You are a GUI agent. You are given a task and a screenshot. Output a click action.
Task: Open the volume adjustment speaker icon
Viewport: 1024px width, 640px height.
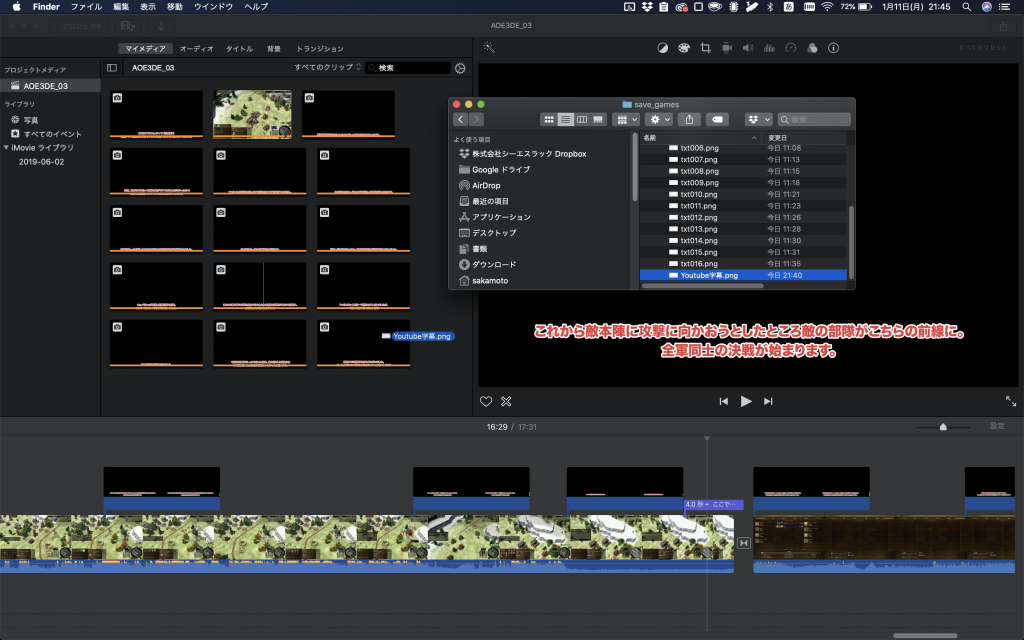pos(748,48)
